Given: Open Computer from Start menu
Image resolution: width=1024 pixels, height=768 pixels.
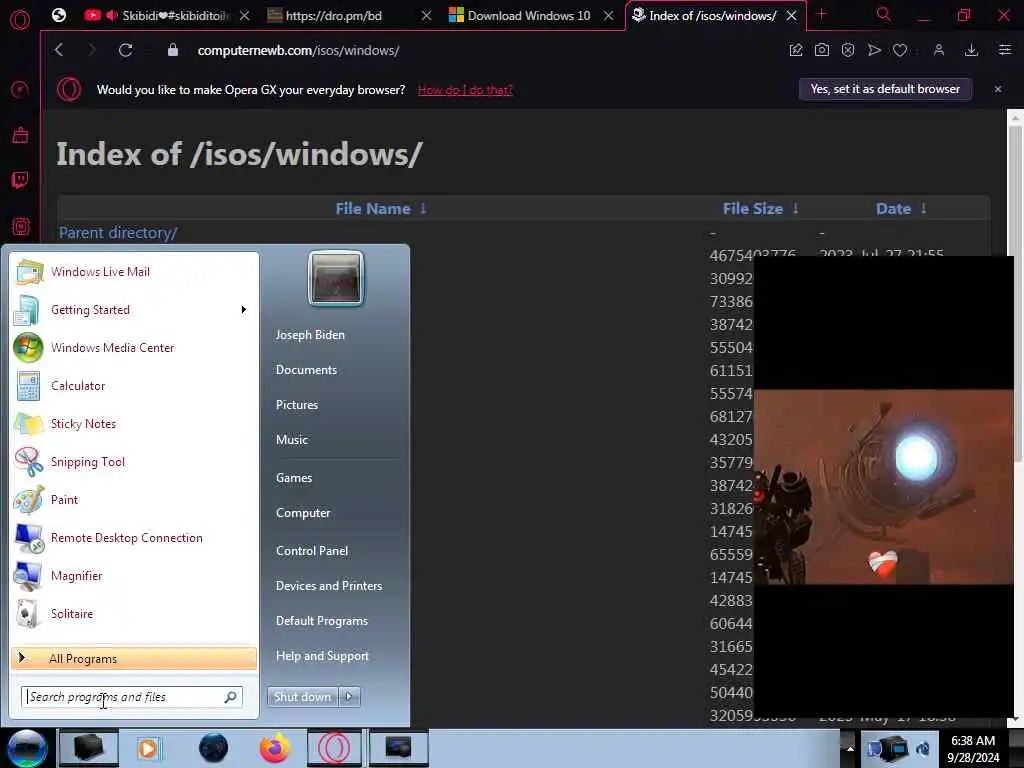Looking at the screenshot, I should 303,513.
